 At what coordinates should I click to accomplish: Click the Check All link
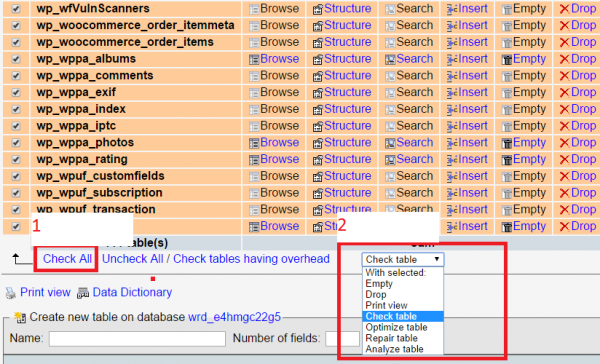67,259
